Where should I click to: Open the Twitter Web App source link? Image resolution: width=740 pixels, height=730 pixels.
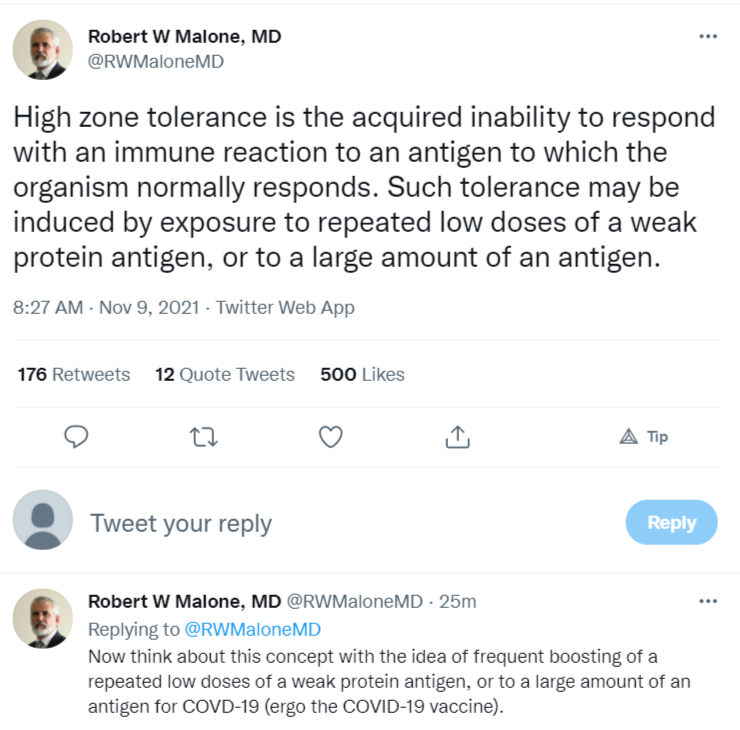[x=285, y=308]
